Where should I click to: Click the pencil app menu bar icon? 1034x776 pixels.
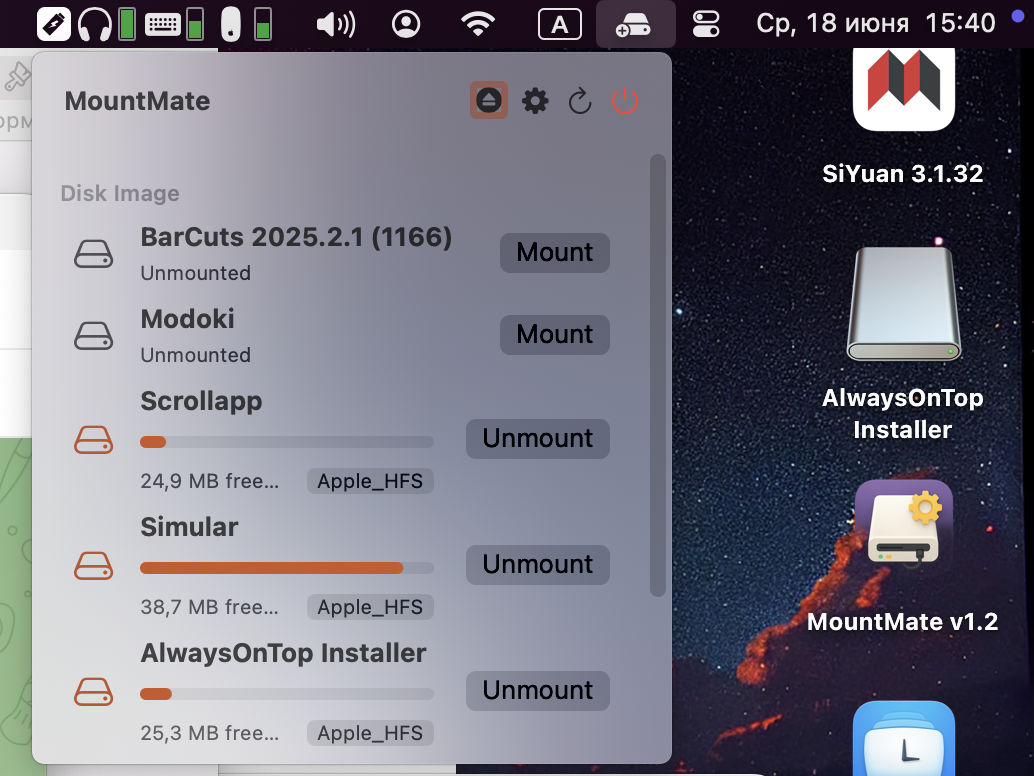[53, 24]
